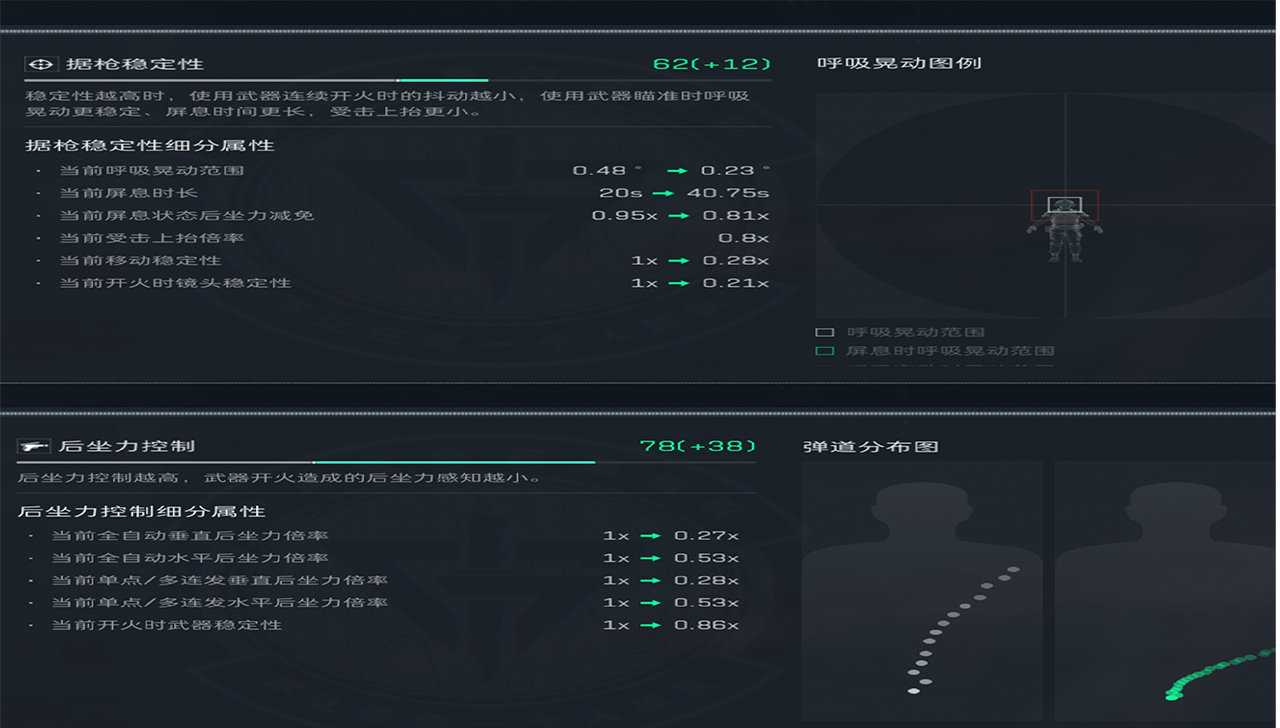The width and height of the screenshot is (1280, 728).
Task: Click the 当前呼吸晃动范围 row label
Action: [x=152, y=171]
